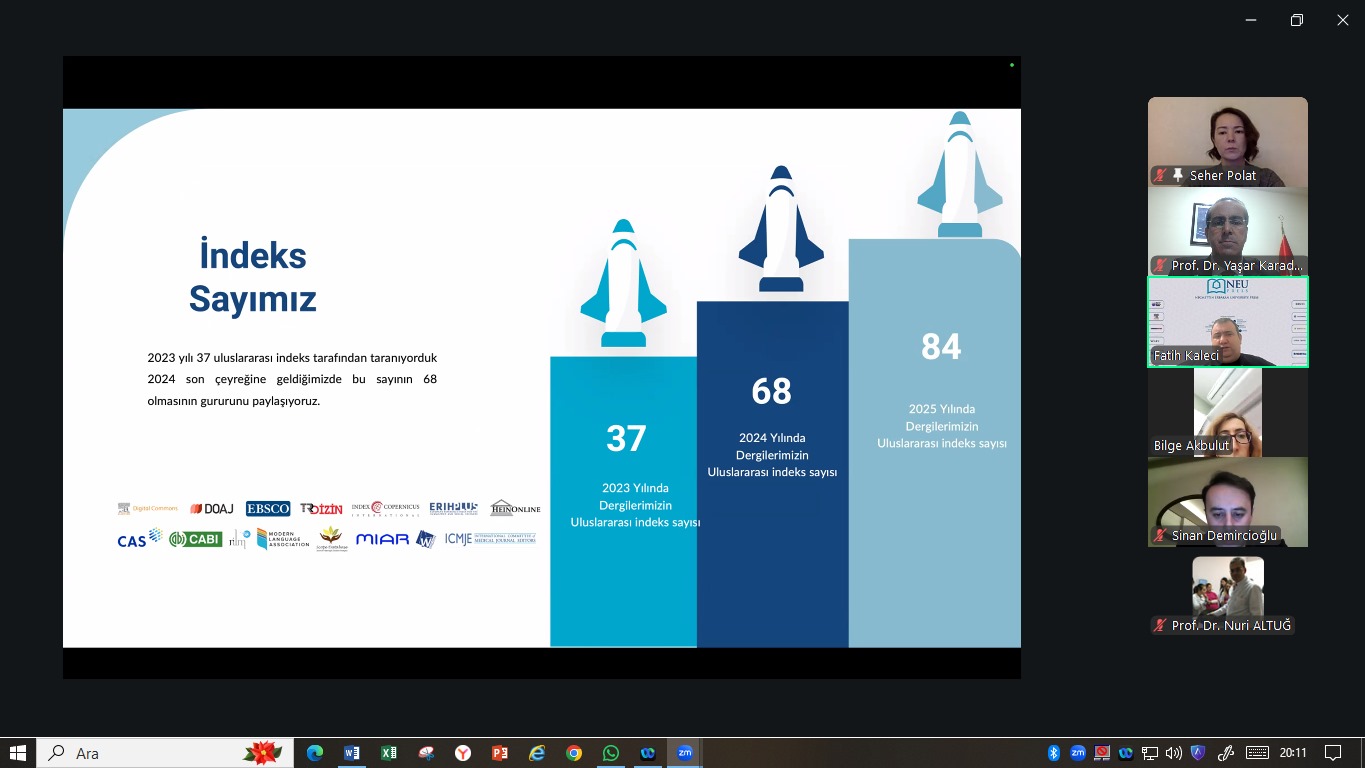Open the Windows notification center
The image size is (1365, 768).
coord(1333,753)
